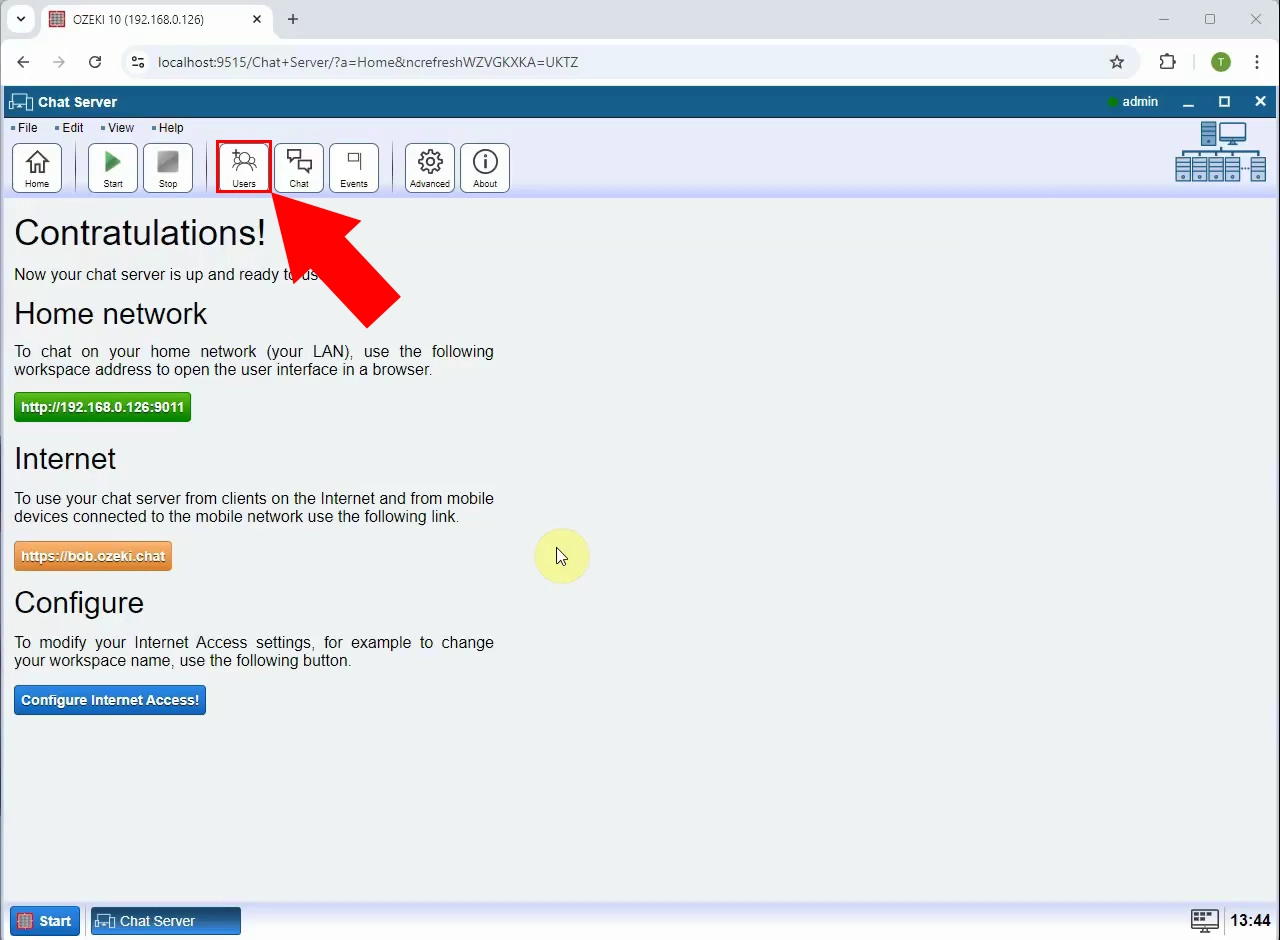1280x940 pixels.
Task: View site information icon in address bar
Action: click(138, 62)
